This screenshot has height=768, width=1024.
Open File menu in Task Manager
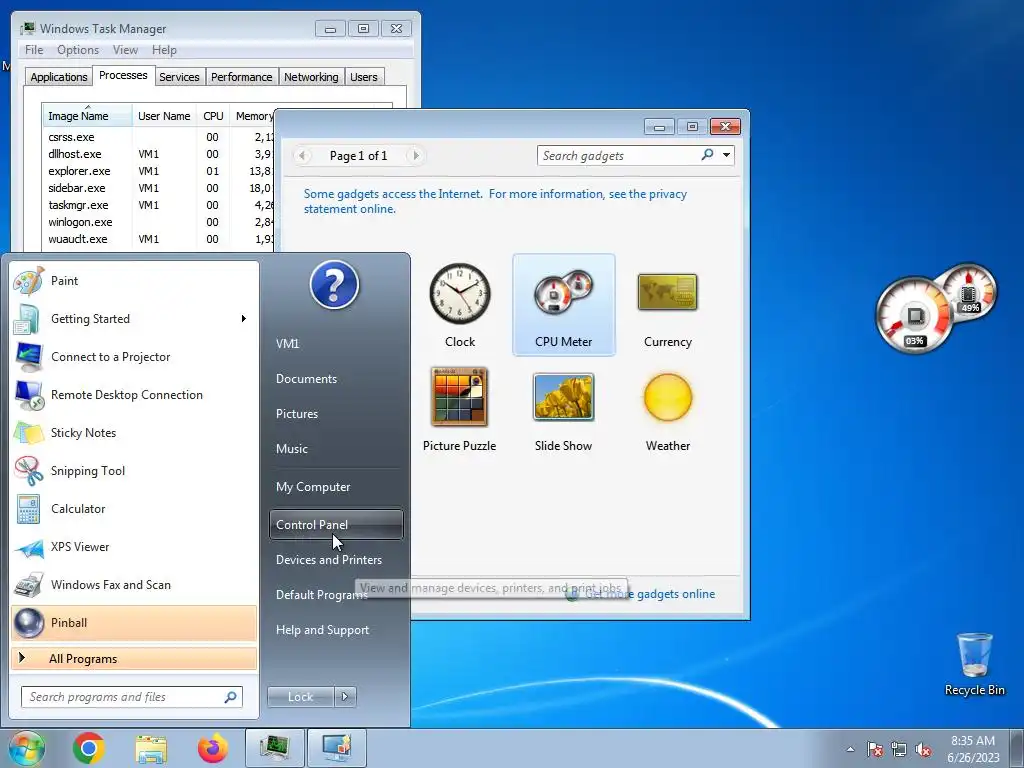point(34,50)
